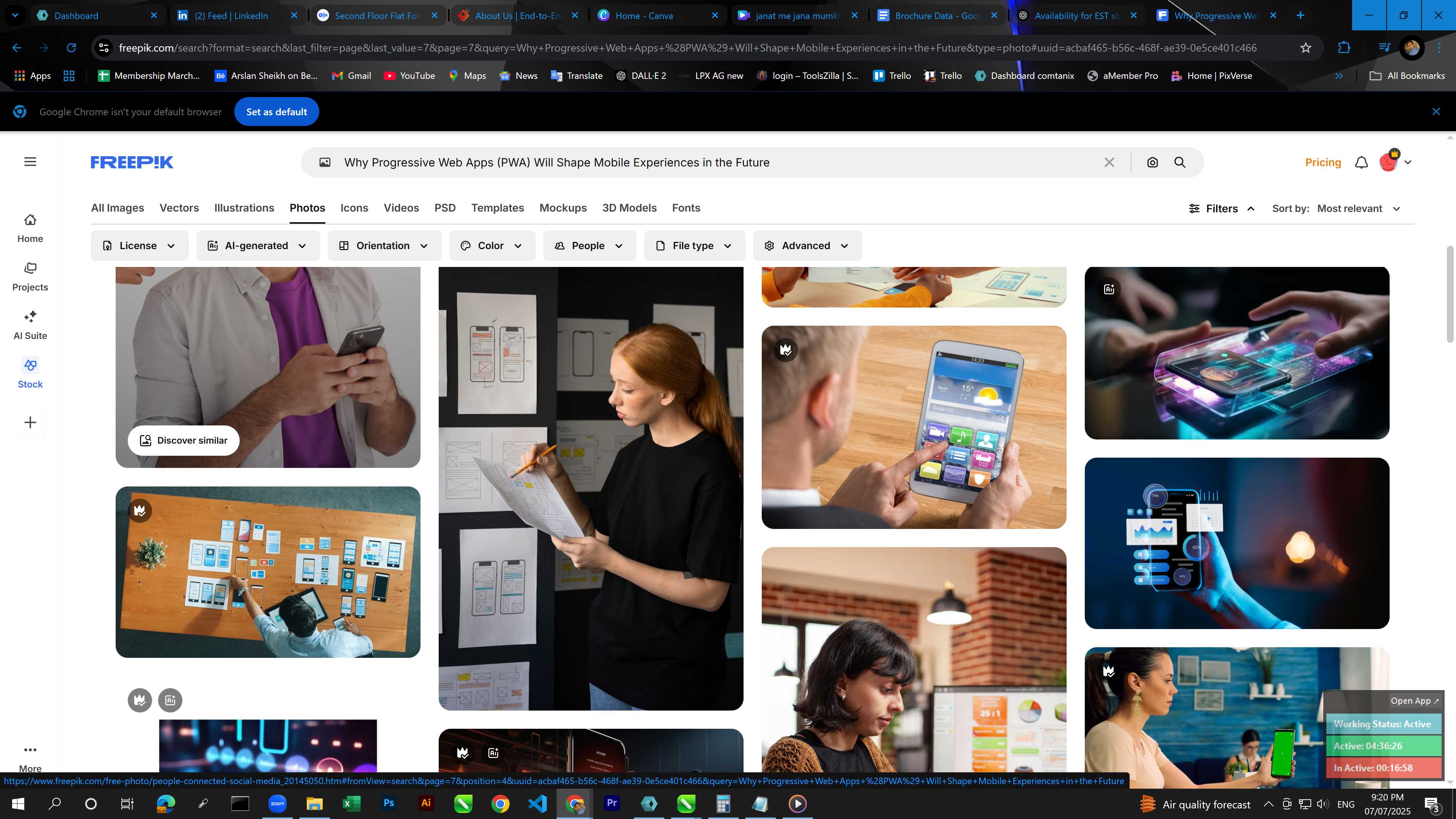Expand the People filter dropdown
Viewport: 1456px width, 819px height.
pos(590,245)
